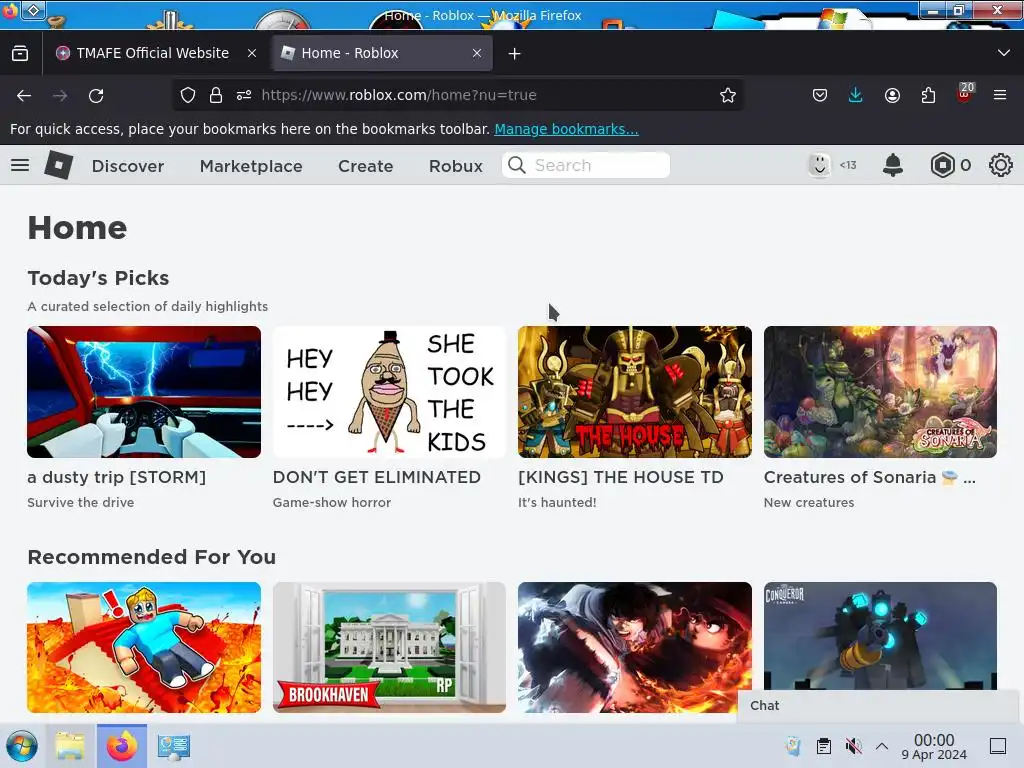The width and height of the screenshot is (1024, 768).
Task: Click Recommended For You heading
Action: click(x=152, y=557)
